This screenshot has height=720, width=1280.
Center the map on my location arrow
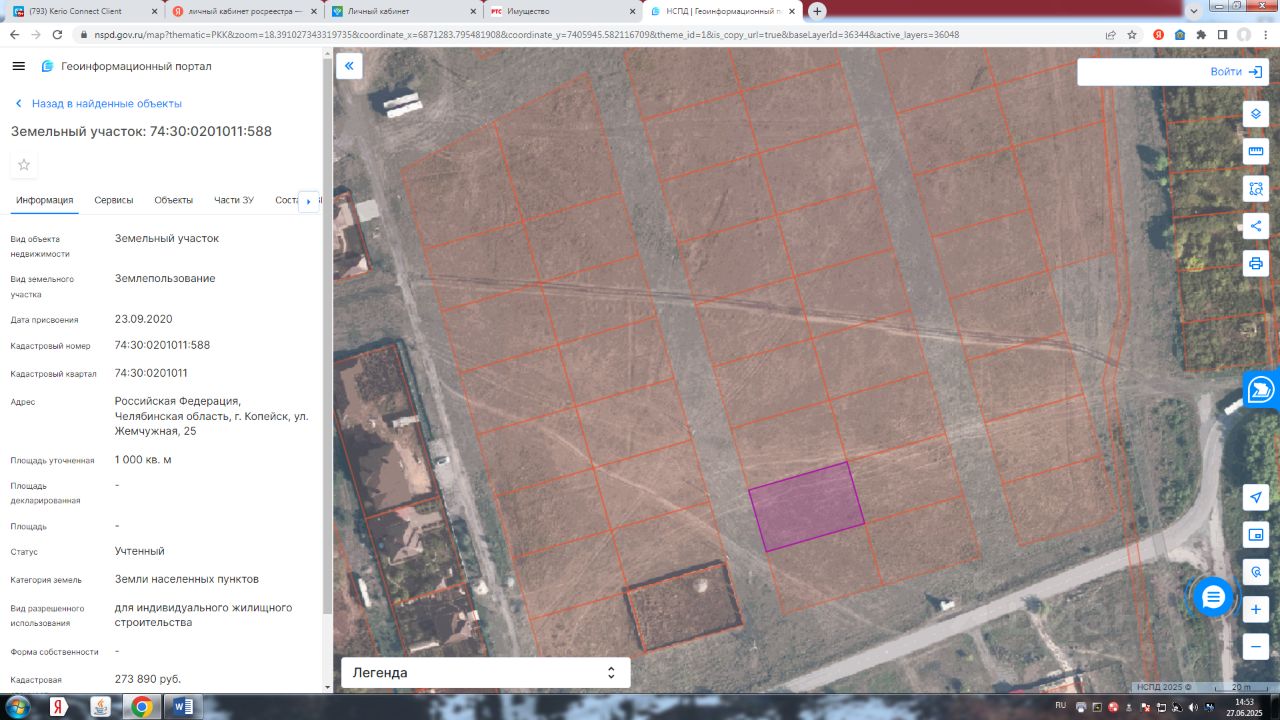(1256, 498)
